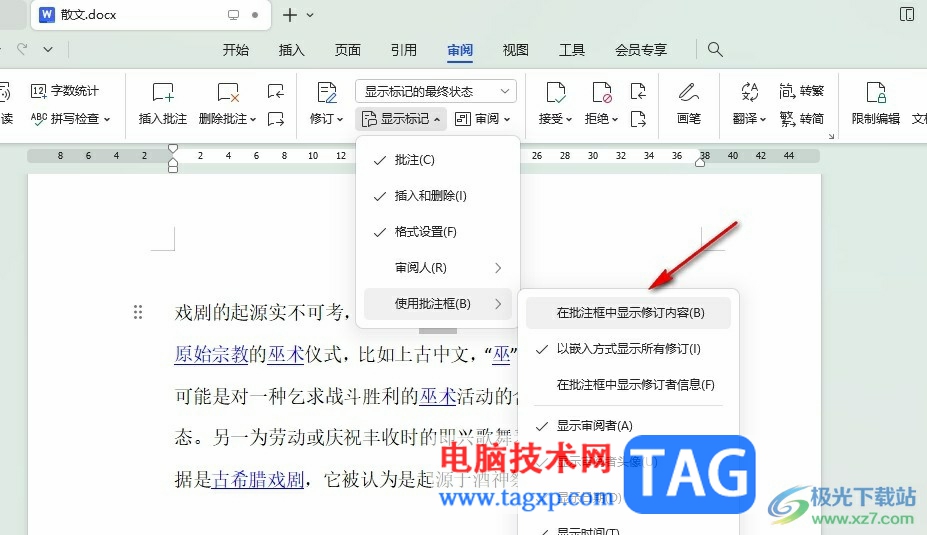
Task: Click the ruler first-line indent marker
Action: (173, 148)
